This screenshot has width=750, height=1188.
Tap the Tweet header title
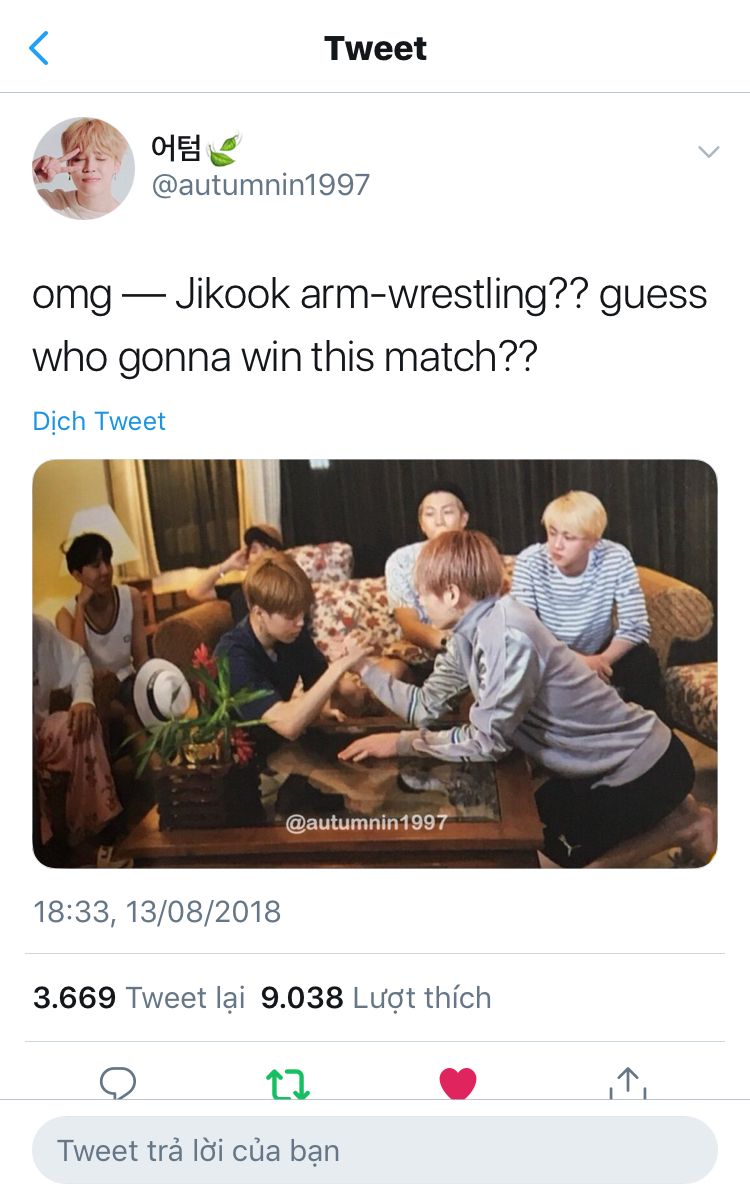375,48
